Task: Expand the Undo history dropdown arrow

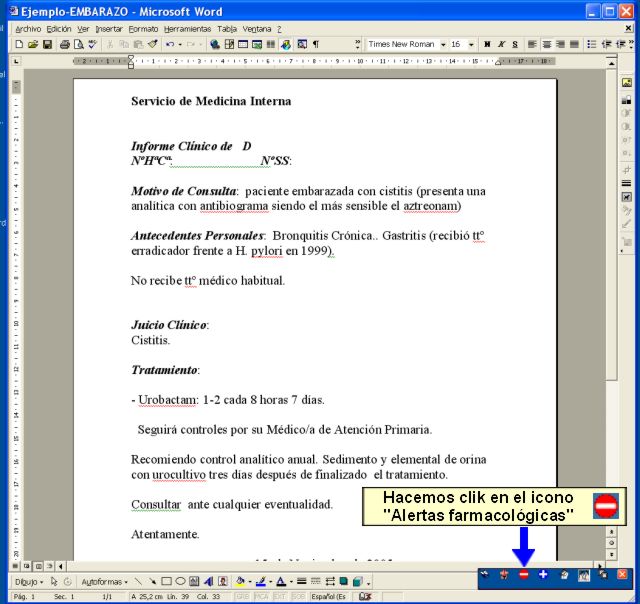Action: (180, 44)
